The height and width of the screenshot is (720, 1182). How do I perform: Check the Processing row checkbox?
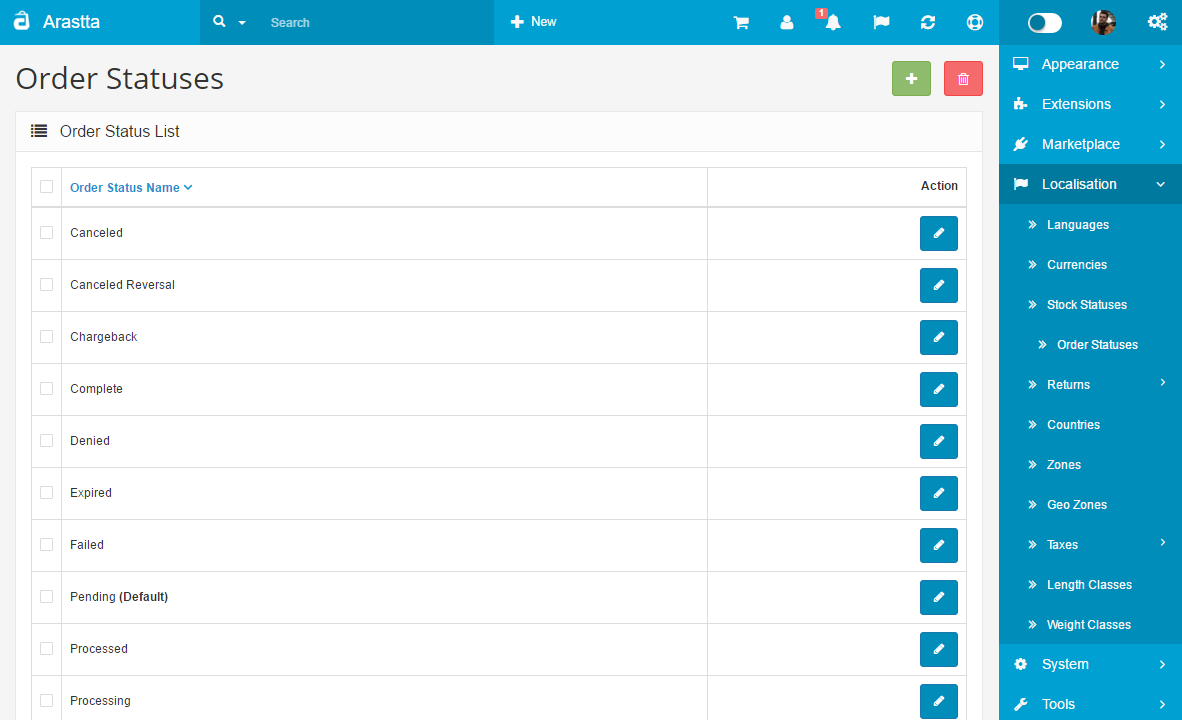tap(47, 701)
